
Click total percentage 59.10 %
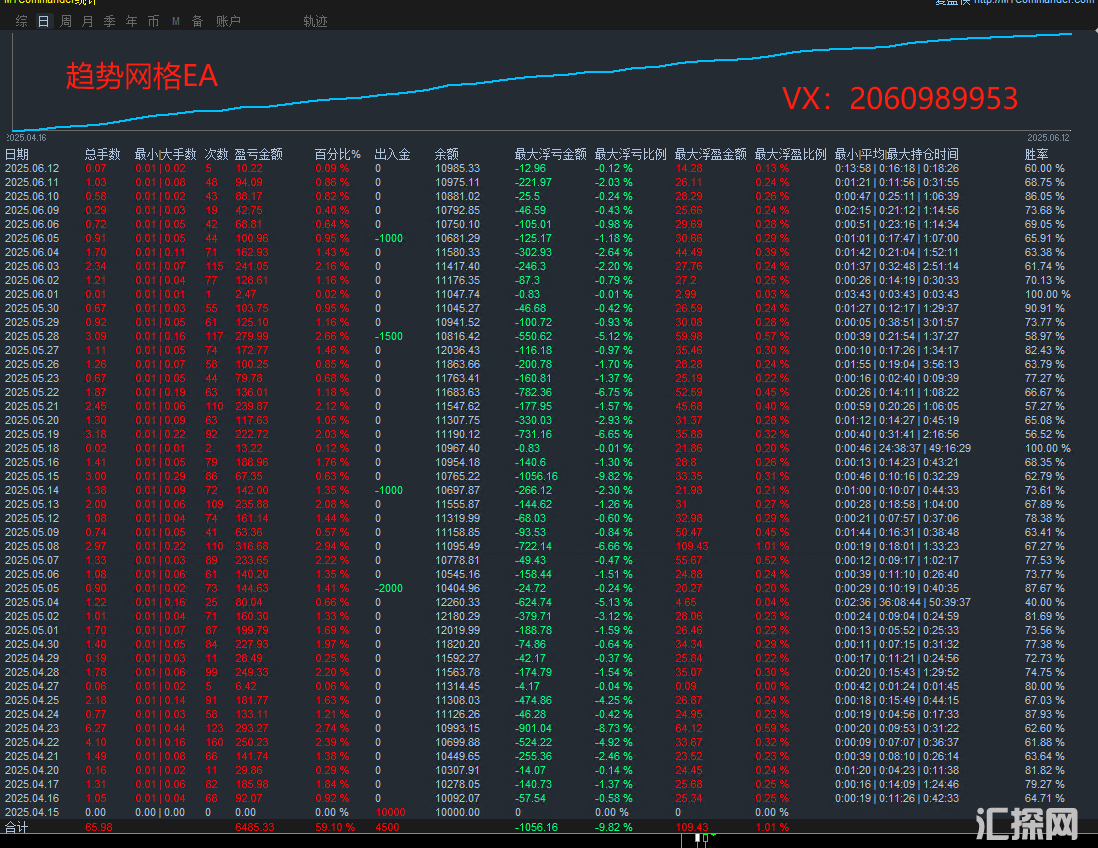pos(335,828)
